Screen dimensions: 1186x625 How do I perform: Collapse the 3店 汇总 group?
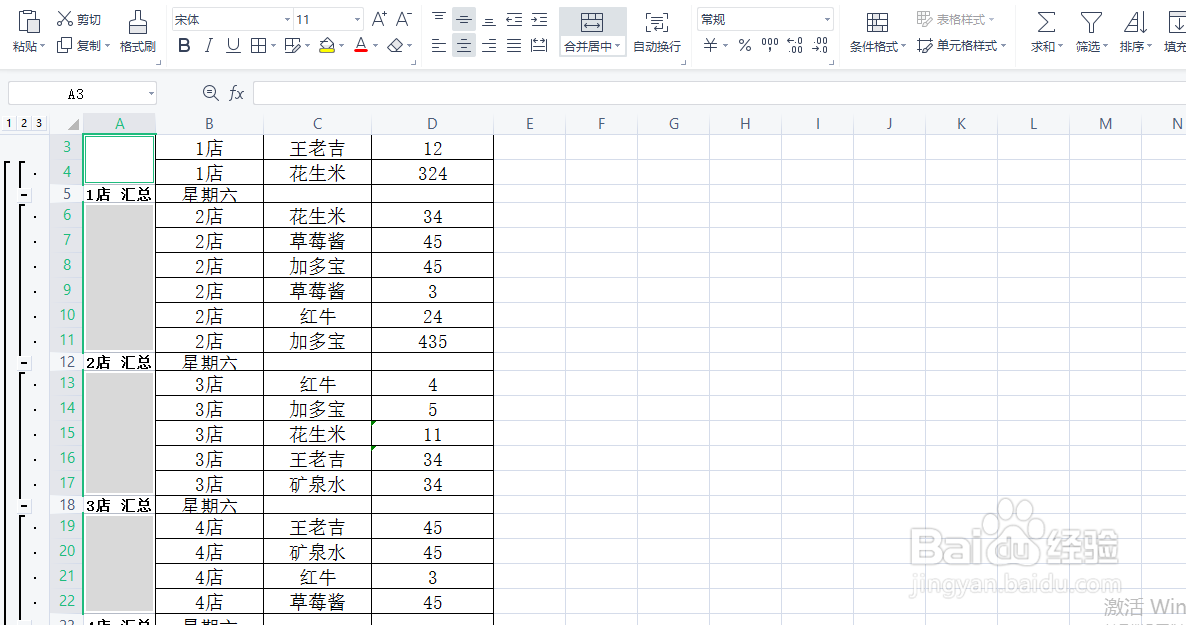[24, 505]
